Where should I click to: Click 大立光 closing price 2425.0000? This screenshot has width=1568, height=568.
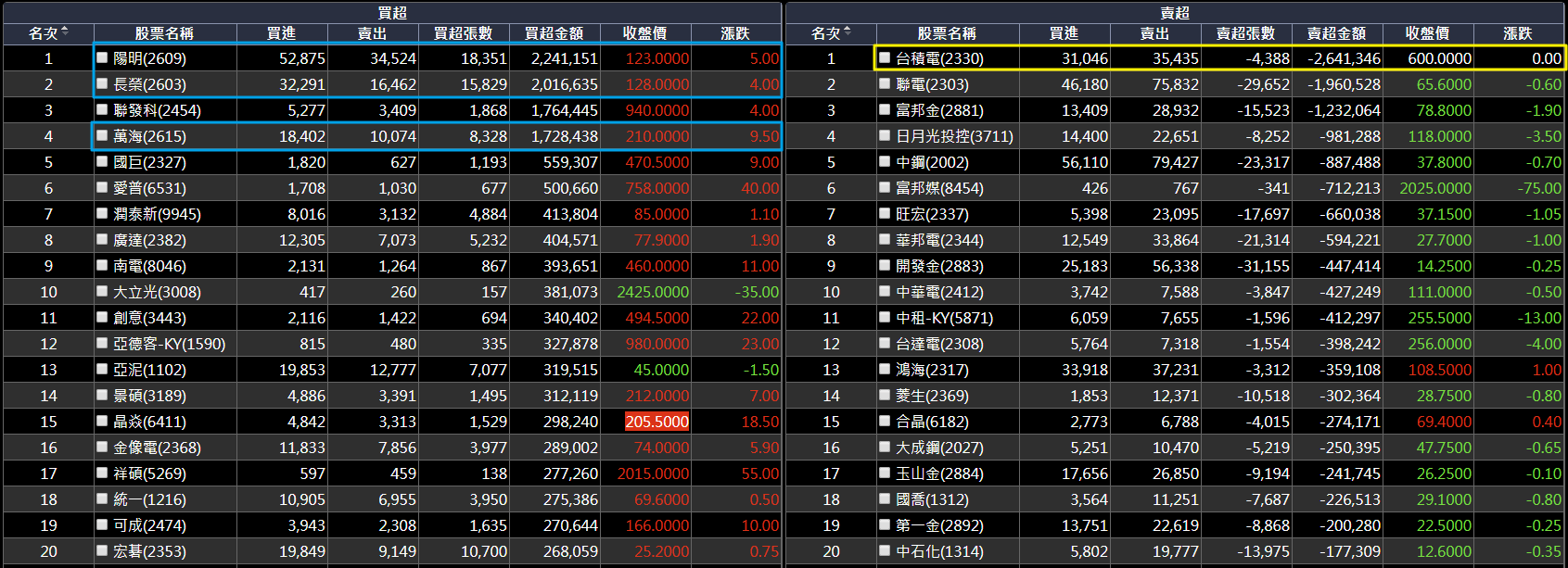click(x=653, y=292)
